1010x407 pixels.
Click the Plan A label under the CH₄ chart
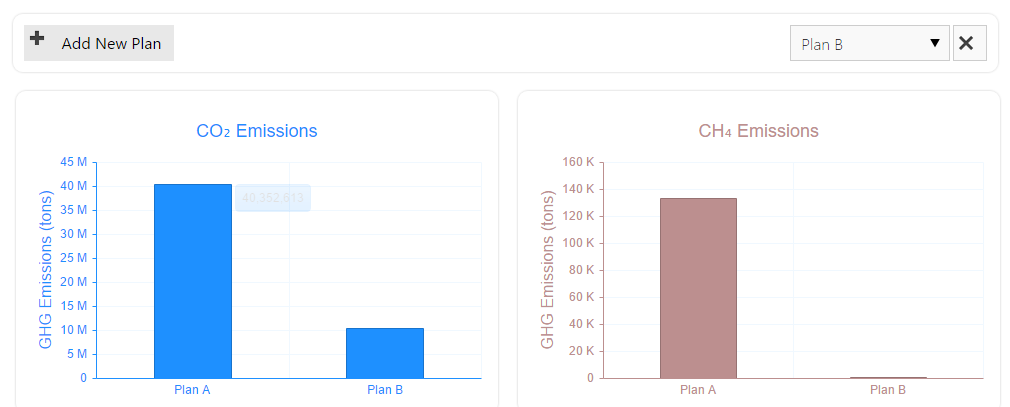point(698,390)
